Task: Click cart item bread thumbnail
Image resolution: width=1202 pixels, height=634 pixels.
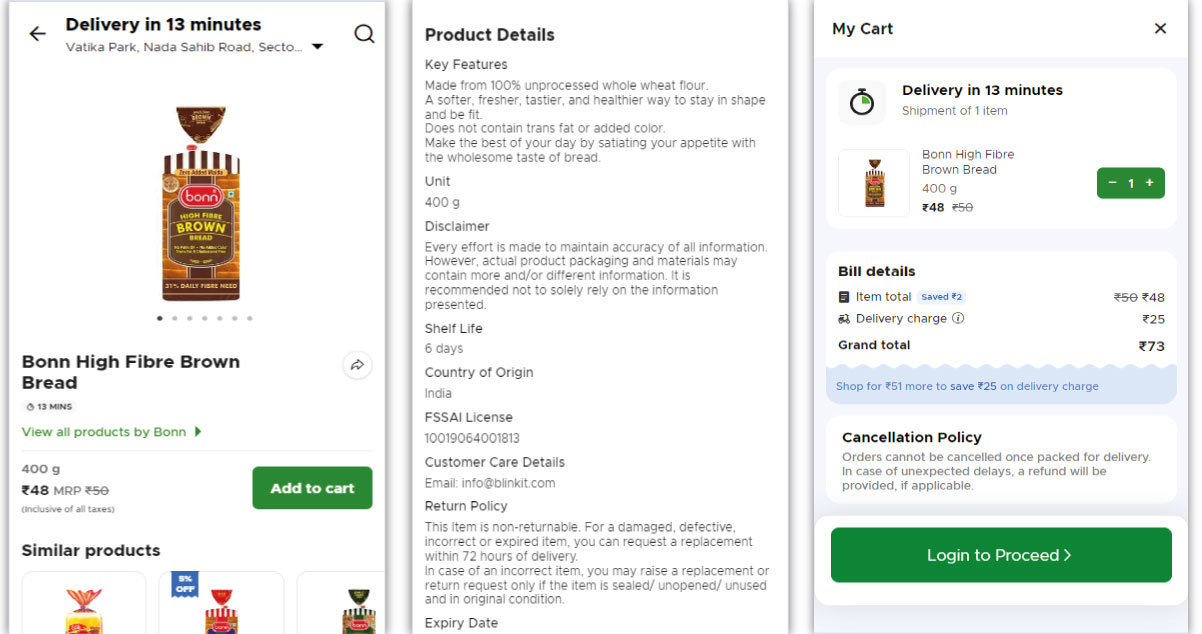Action: (x=873, y=183)
